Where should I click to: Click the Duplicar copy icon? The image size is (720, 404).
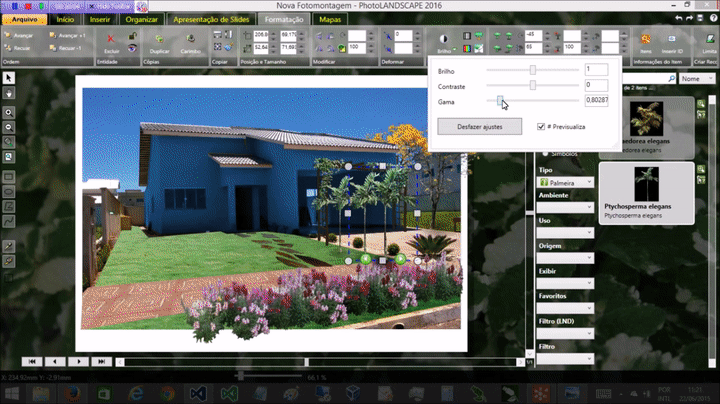point(159,39)
